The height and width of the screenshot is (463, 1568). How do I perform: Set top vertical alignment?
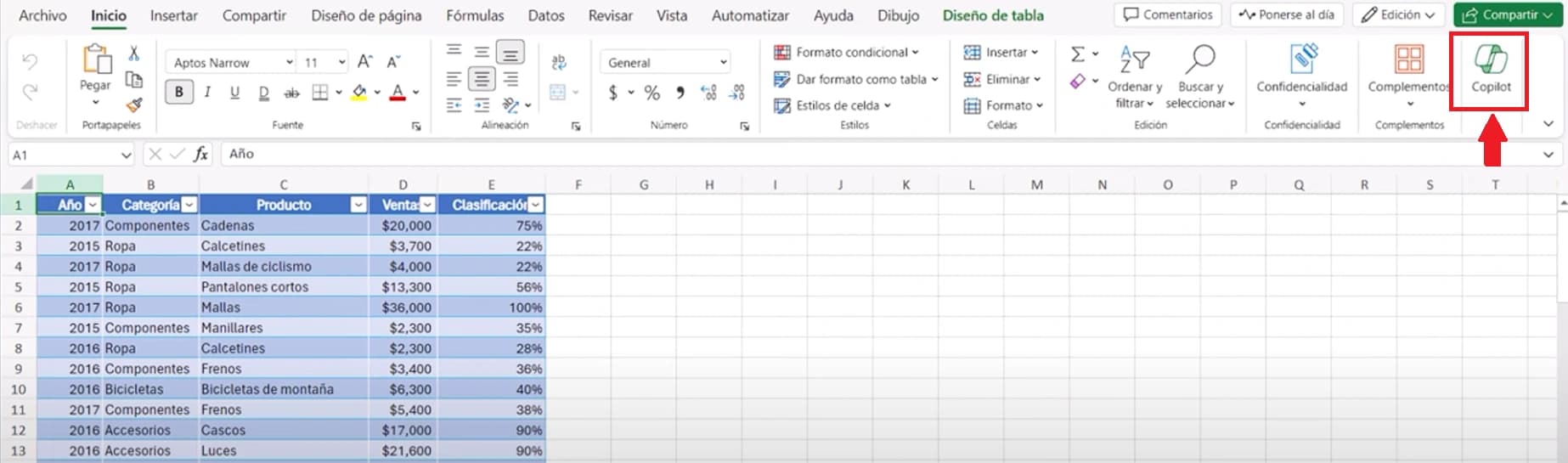(x=454, y=51)
